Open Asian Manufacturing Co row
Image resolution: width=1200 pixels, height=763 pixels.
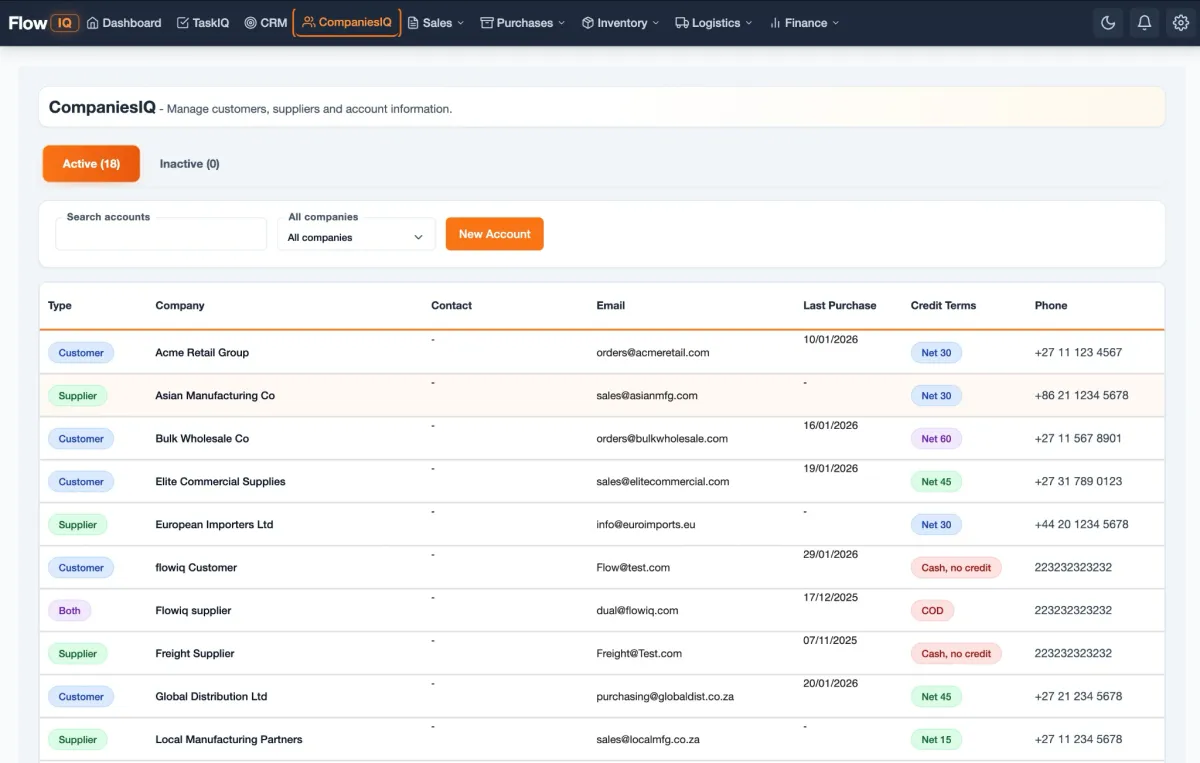tap(602, 396)
